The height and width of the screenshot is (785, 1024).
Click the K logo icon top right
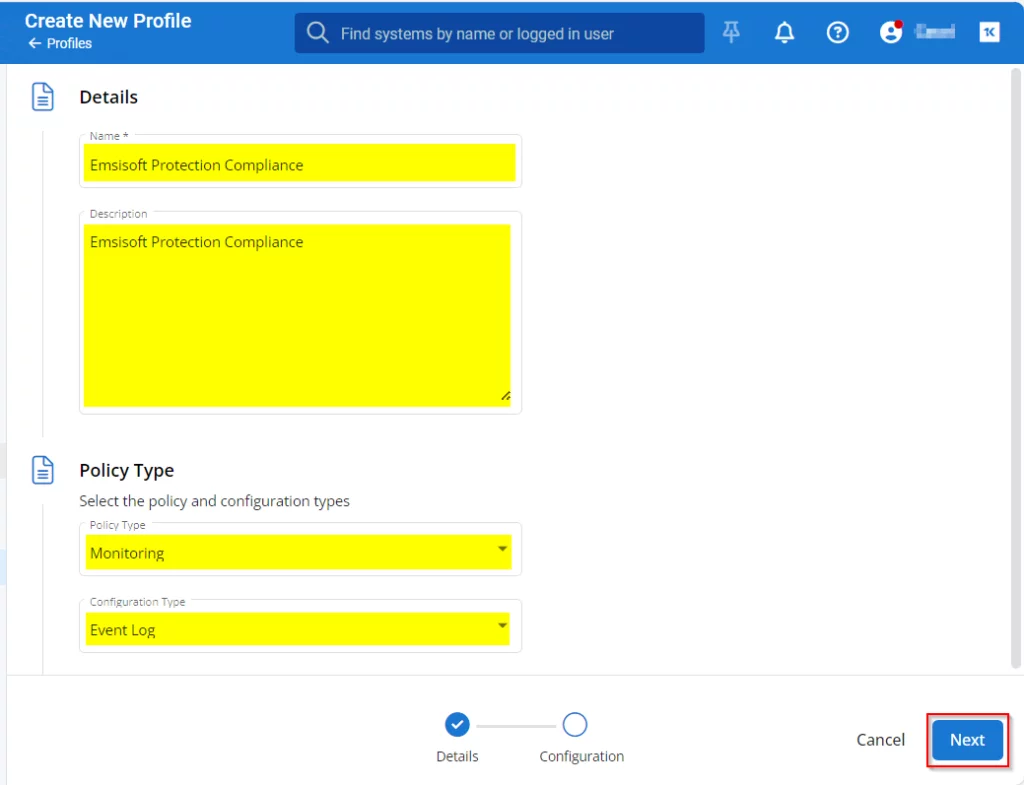pyautogui.click(x=989, y=33)
